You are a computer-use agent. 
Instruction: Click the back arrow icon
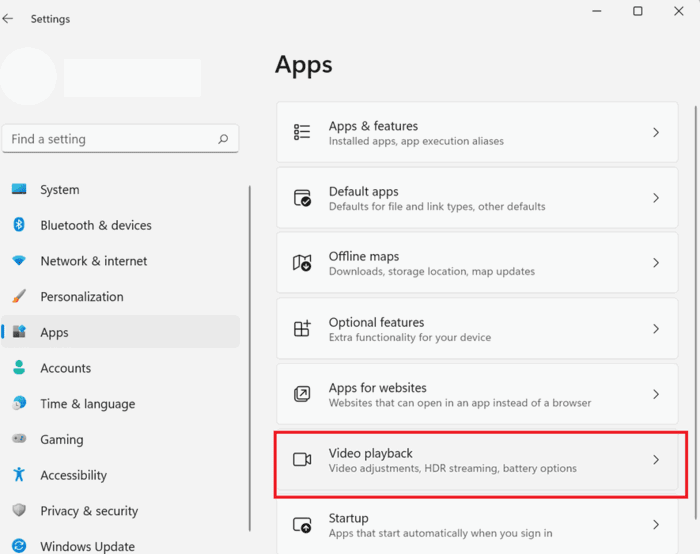[8, 19]
